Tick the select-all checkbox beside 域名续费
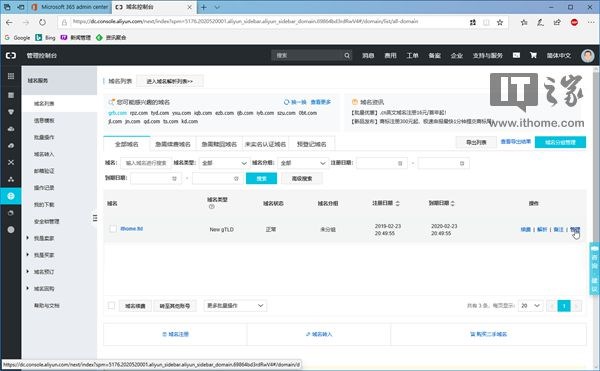The height and width of the screenshot is (371, 600). pos(111,306)
